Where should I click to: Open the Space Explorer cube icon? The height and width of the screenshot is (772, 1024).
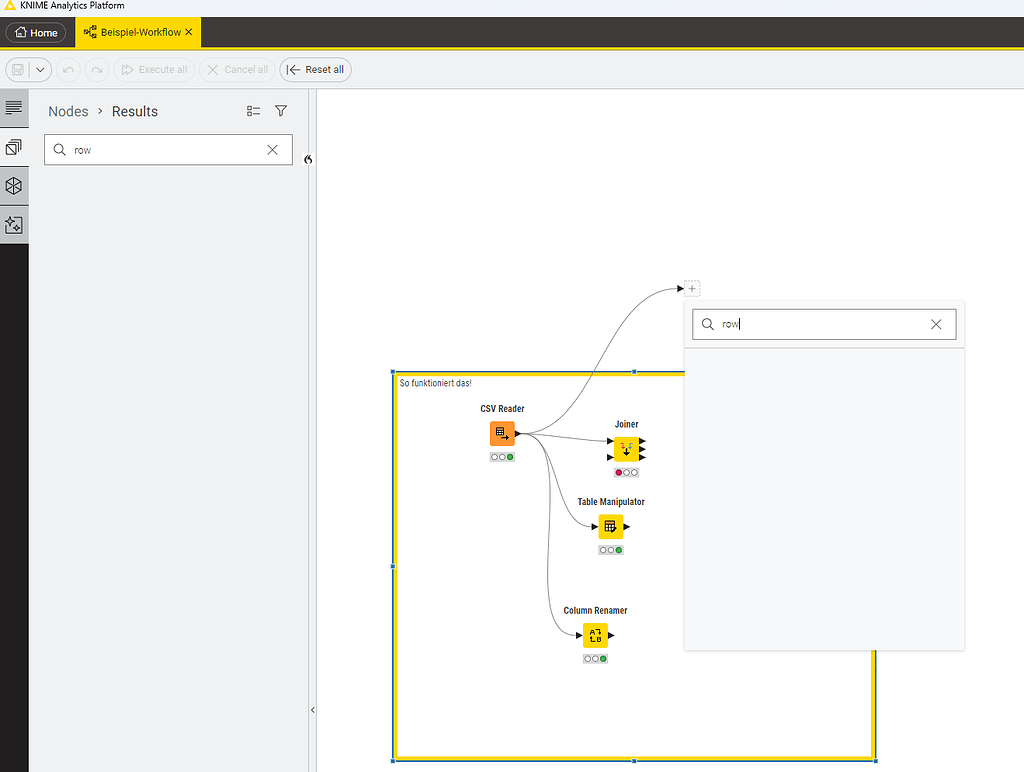click(14, 186)
